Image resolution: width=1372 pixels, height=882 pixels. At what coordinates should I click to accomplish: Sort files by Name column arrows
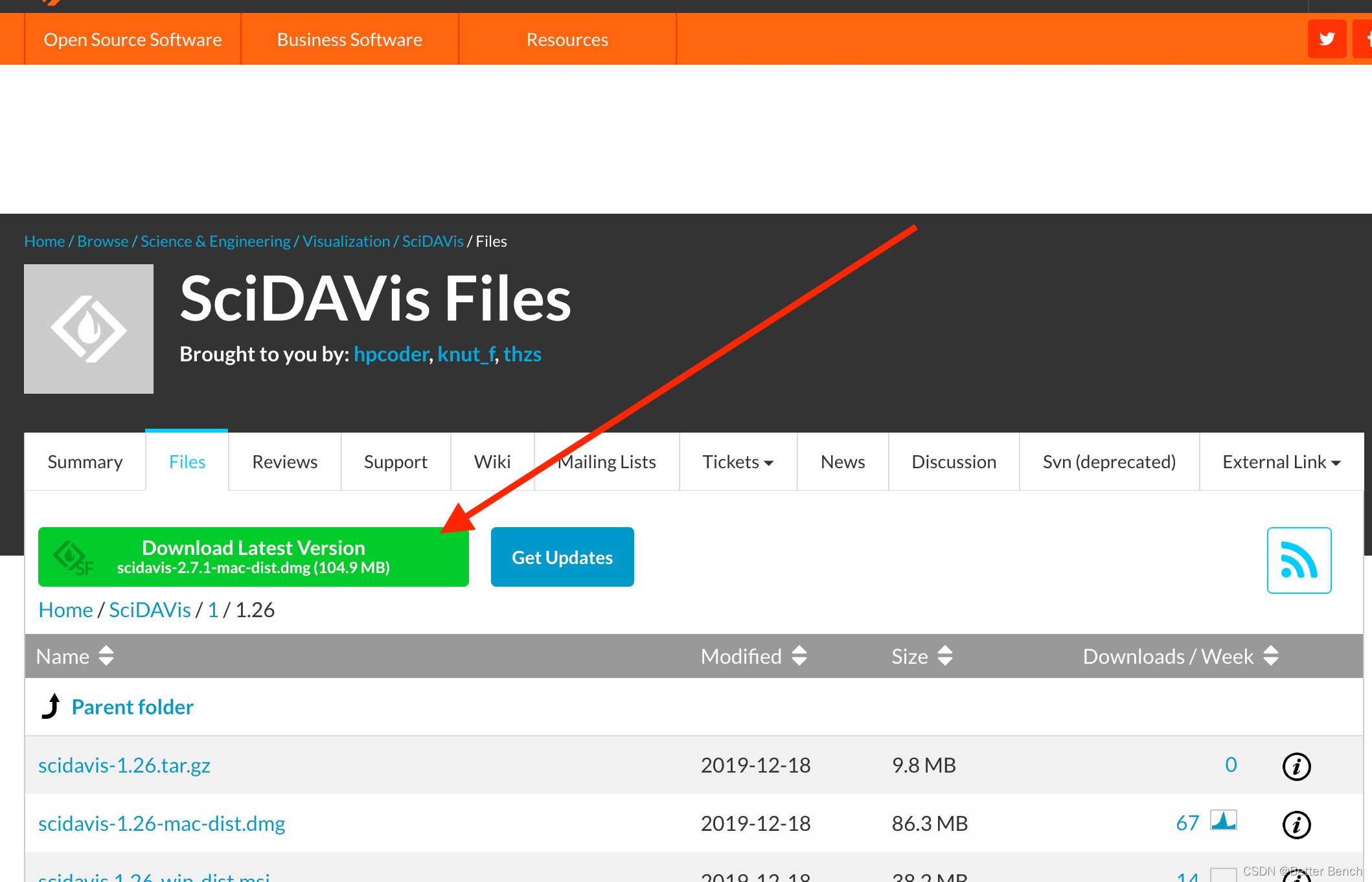pyautogui.click(x=106, y=656)
